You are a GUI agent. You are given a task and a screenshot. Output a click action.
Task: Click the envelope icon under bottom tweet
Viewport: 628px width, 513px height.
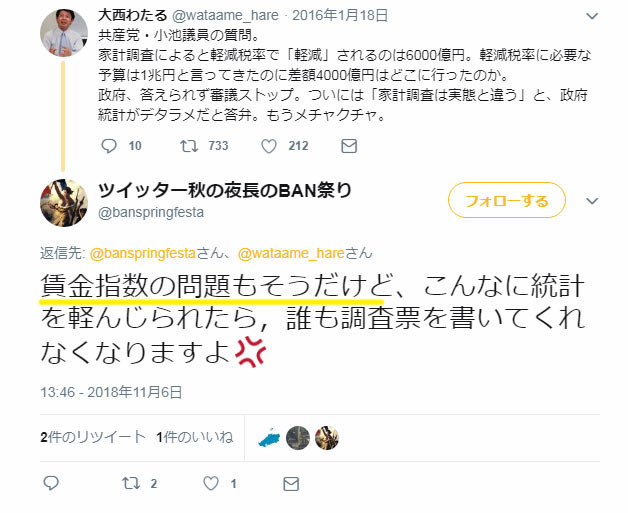point(291,484)
